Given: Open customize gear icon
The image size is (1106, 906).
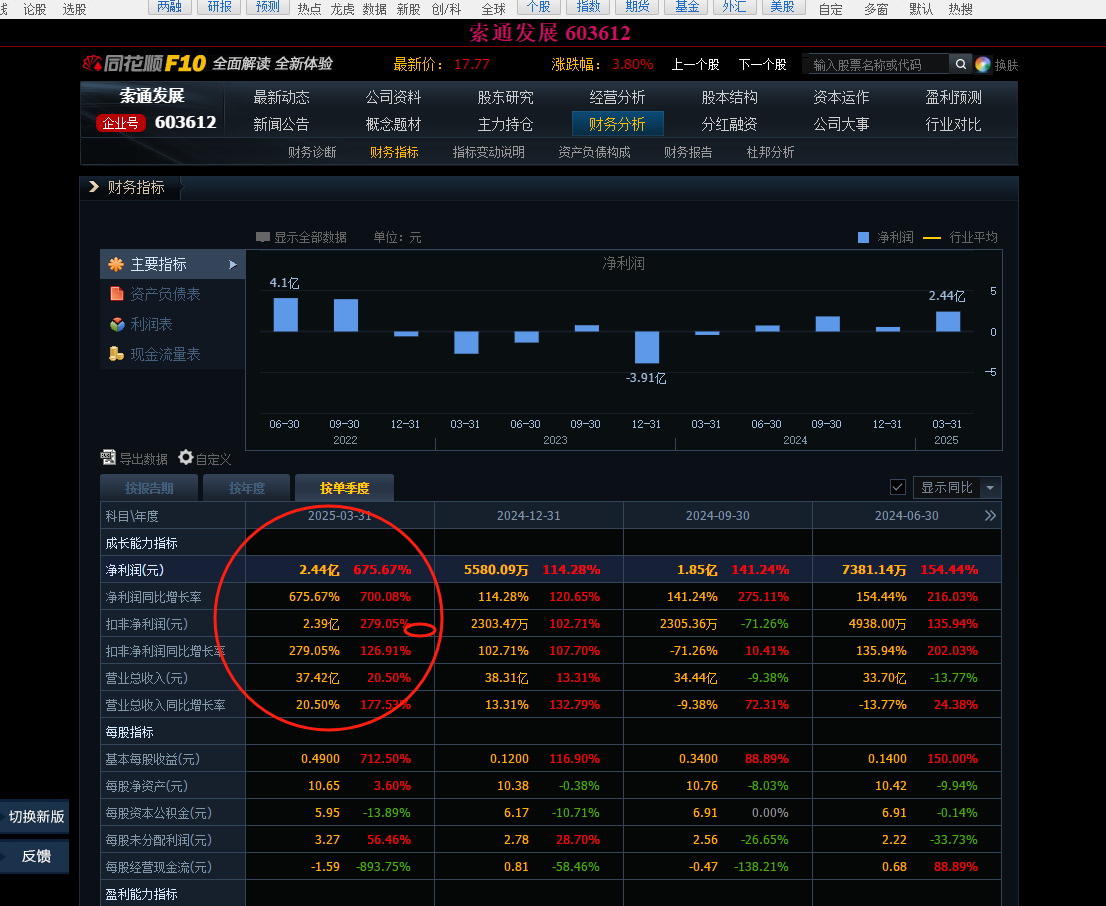Looking at the screenshot, I should (x=186, y=457).
